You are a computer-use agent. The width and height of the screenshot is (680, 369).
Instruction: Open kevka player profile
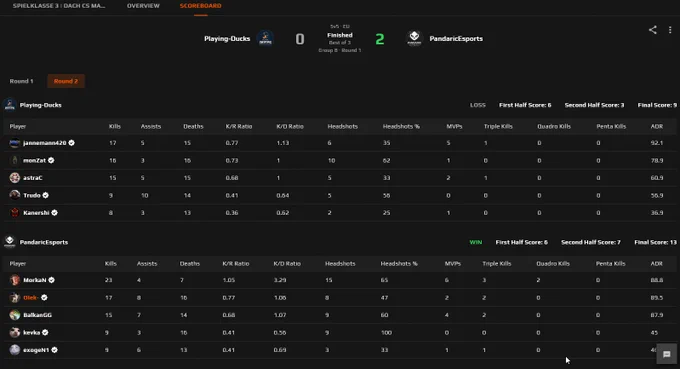click(32, 332)
